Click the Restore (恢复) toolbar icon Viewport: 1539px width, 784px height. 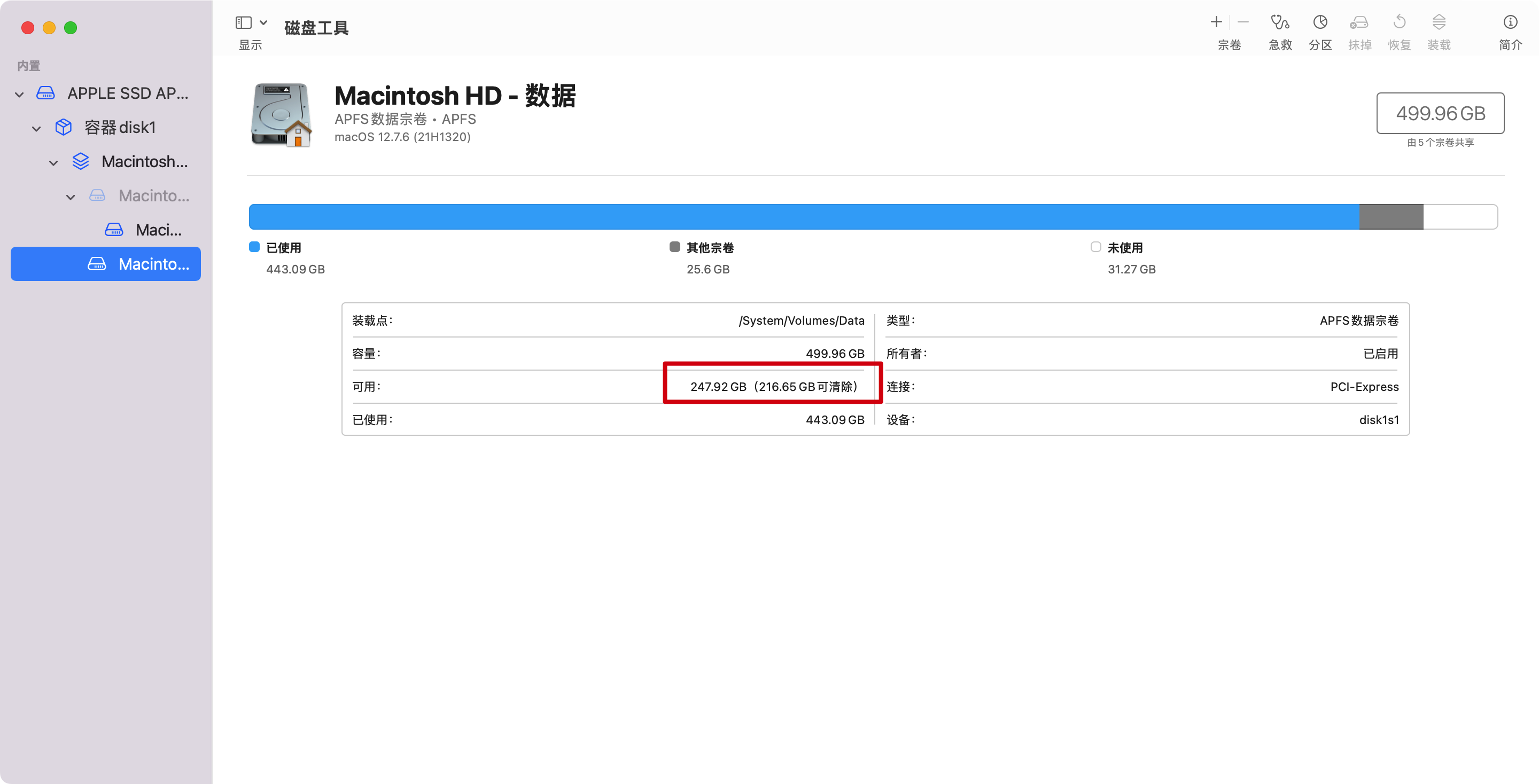(1399, 22)
